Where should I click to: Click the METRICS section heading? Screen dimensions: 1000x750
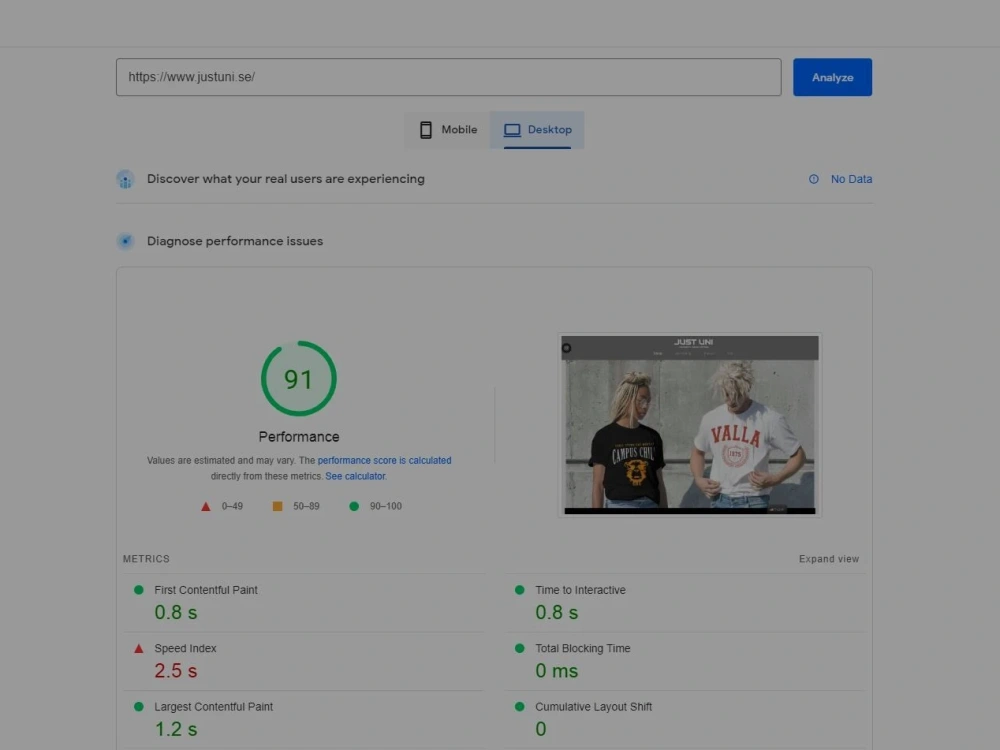(x=146, y=559)
